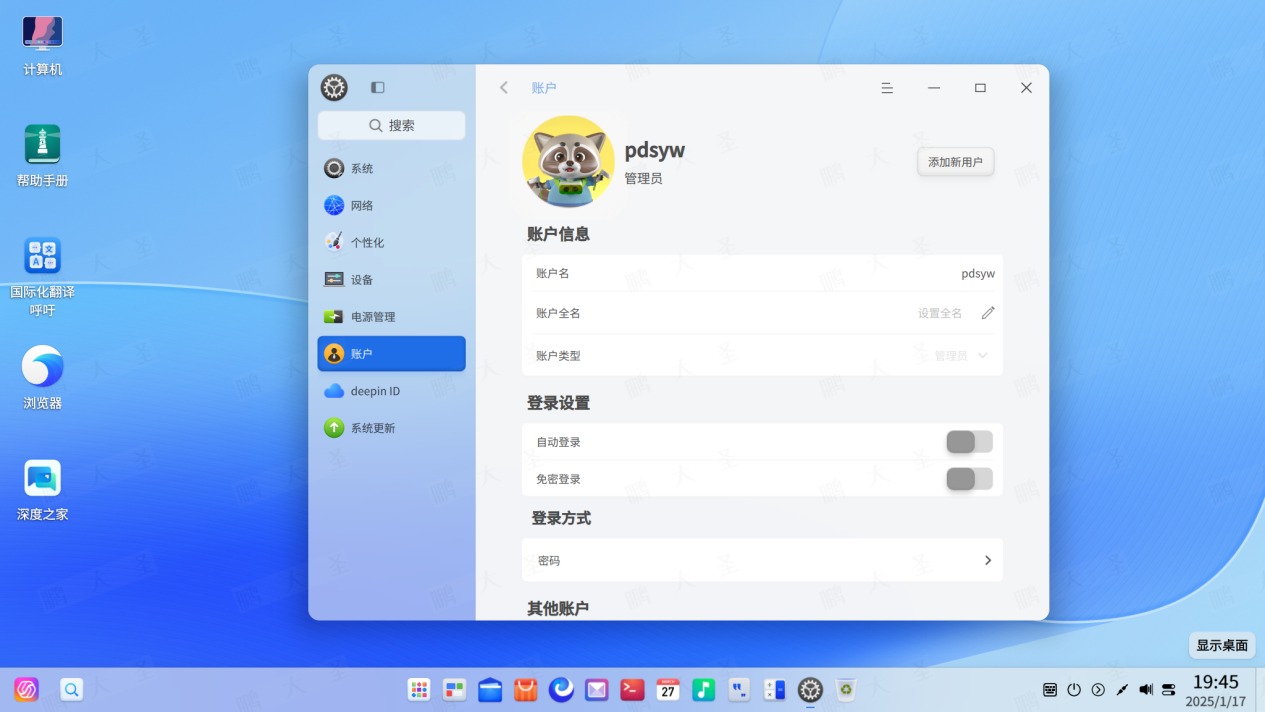
Task: Open the app store in dock
Action: (x=526, y=689)
